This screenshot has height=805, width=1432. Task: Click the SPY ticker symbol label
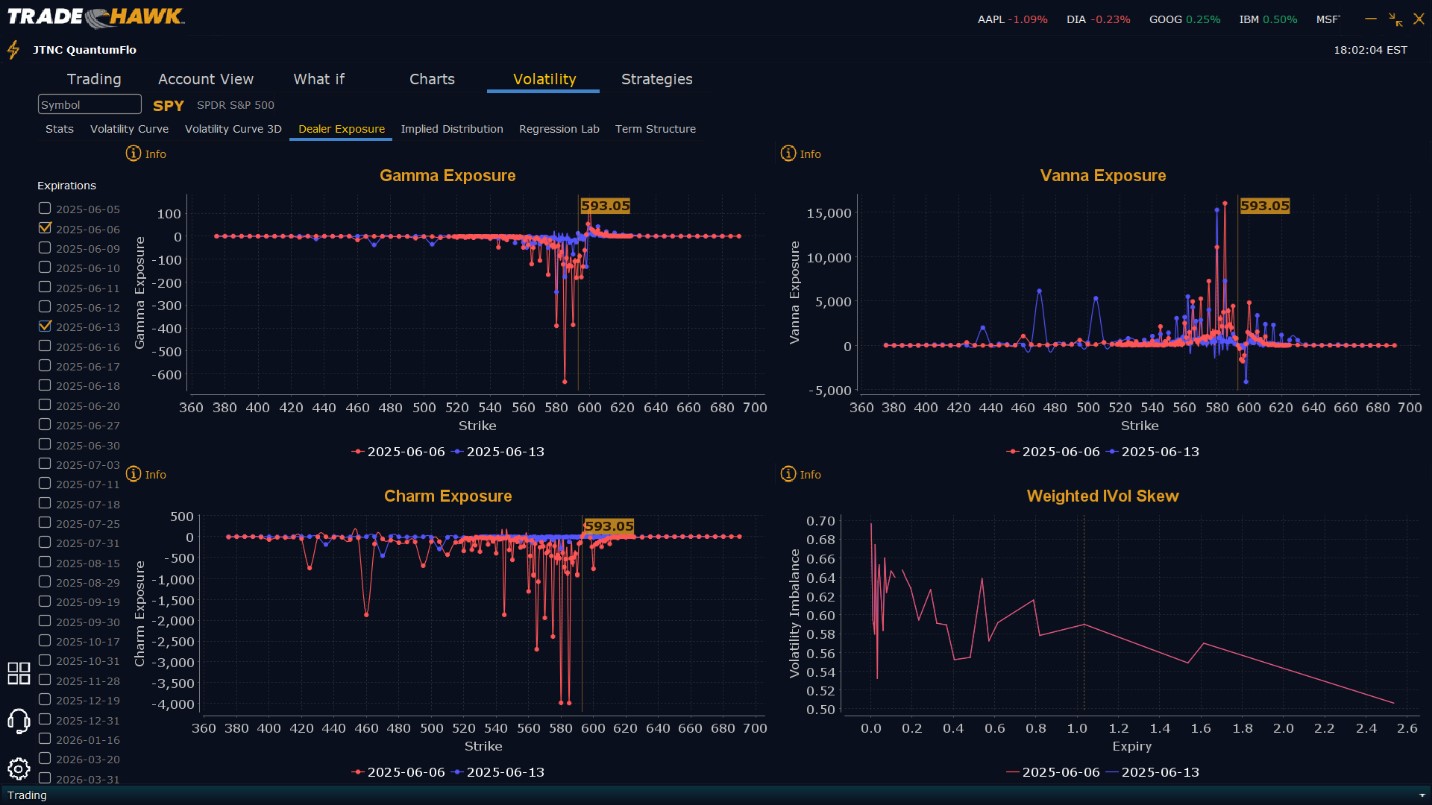tap(169, 105)
